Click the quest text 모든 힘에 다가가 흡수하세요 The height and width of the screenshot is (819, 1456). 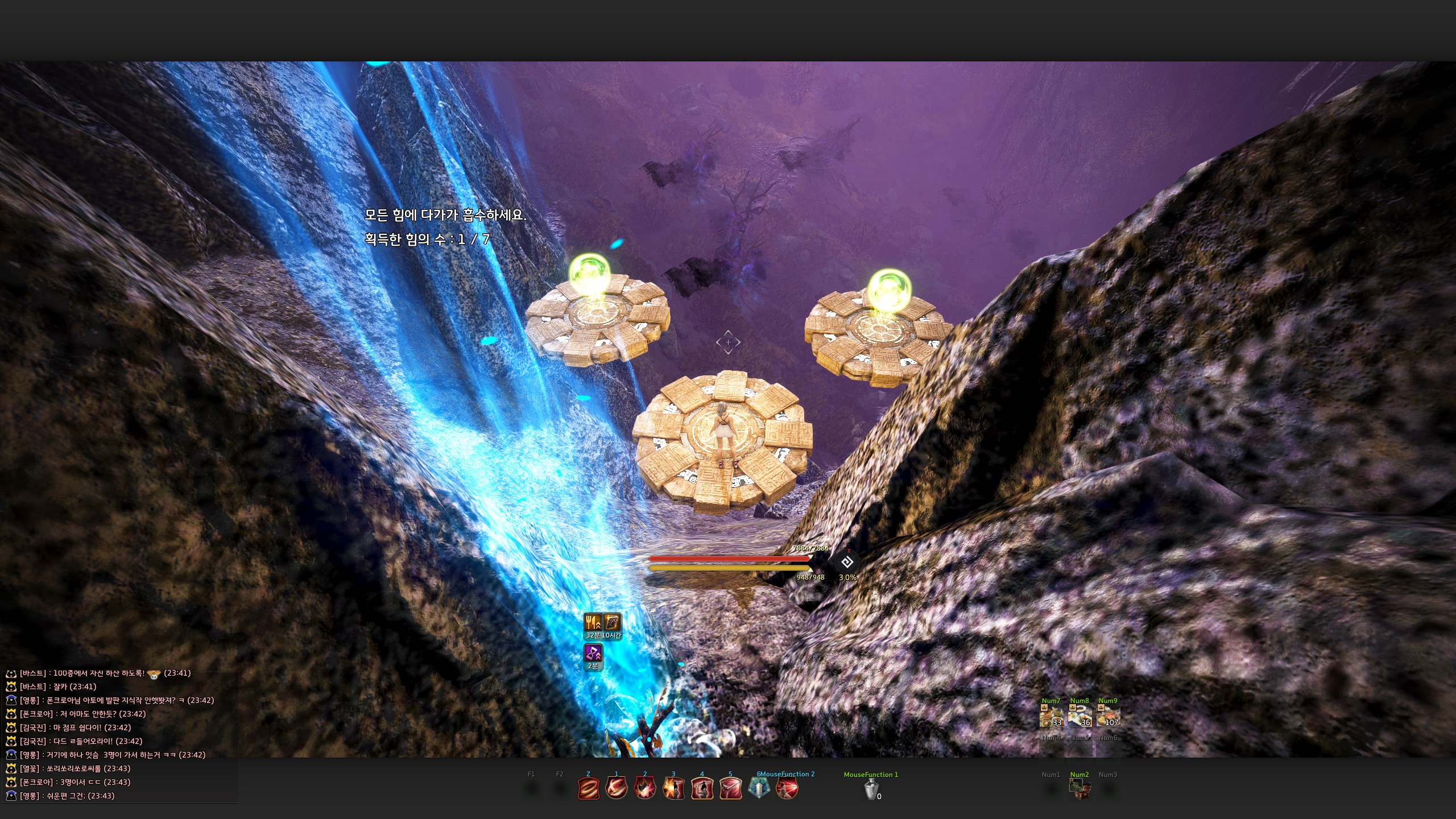tap(445, 215)
